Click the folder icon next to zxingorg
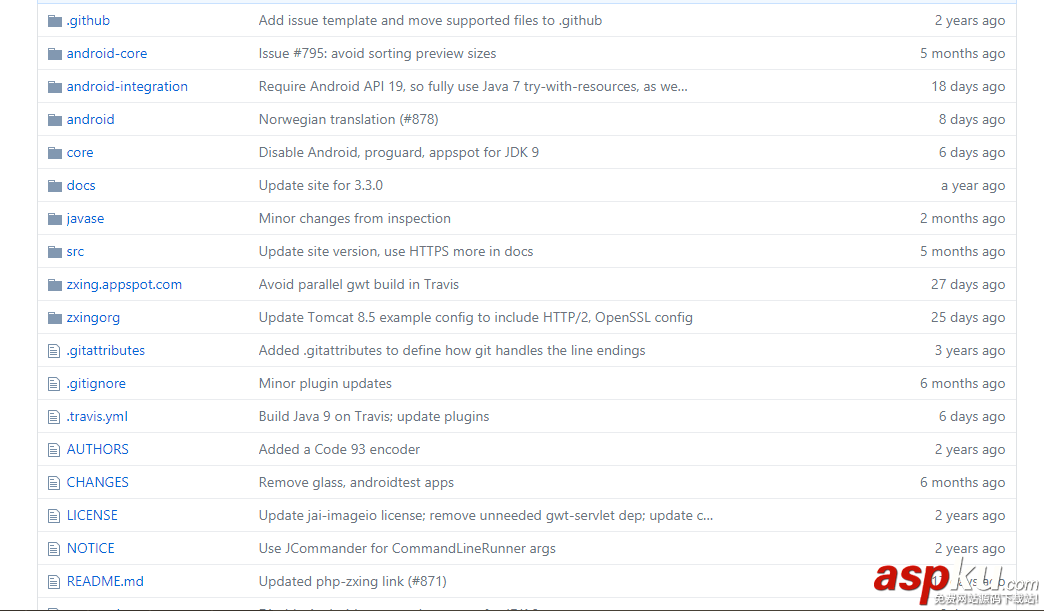The width and height of the screenshot is (1044, 611). pyautogui.click(x=55, y=318)
